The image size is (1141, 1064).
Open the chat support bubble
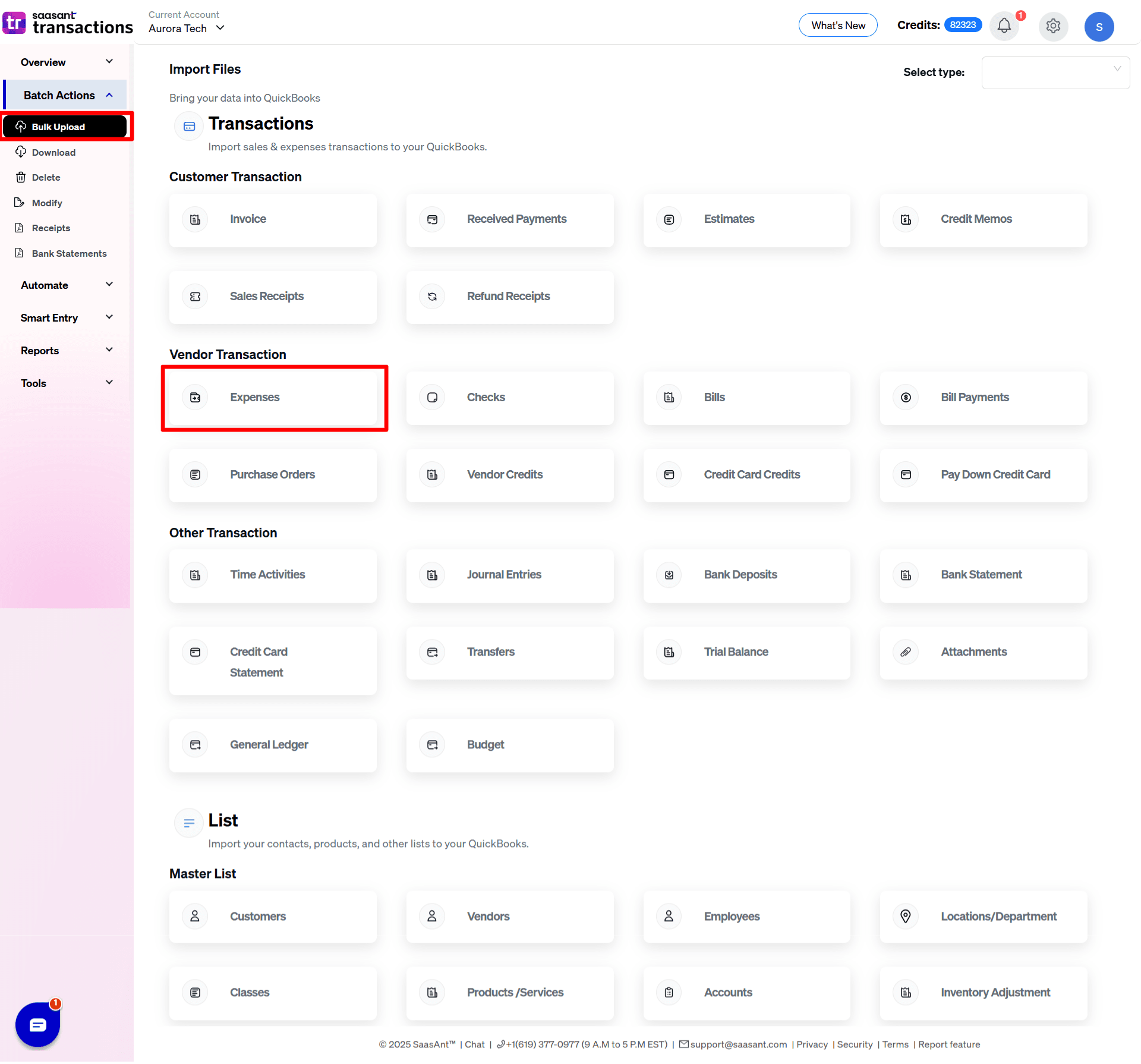pyautogui.click(x=37, y=1024)
